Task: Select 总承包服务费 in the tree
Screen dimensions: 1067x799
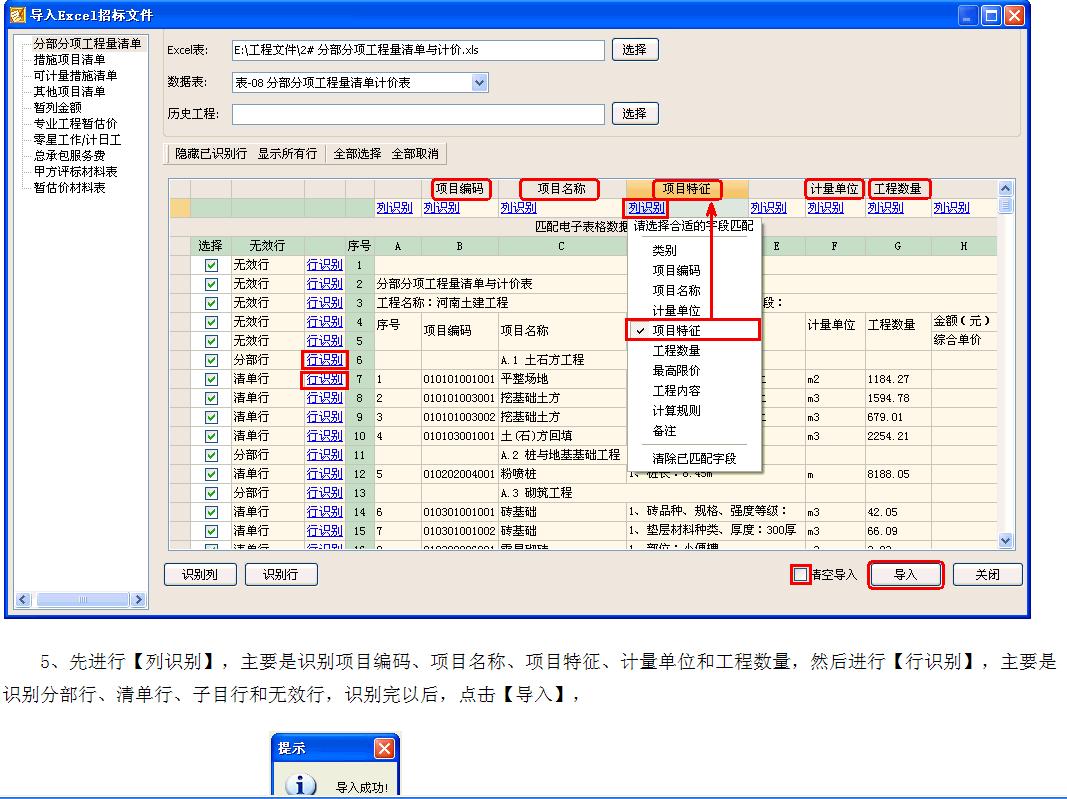Action: click(x=69, y=156)
